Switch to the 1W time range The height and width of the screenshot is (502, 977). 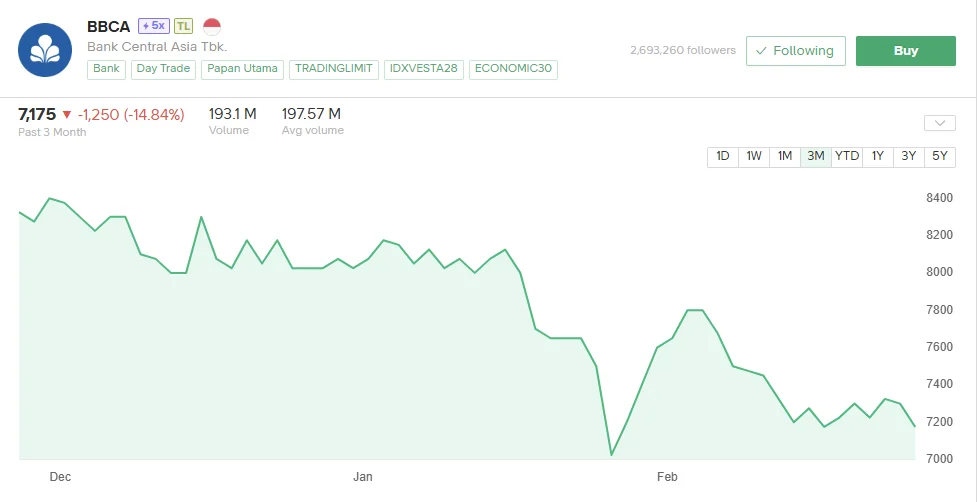click(754, 156)
